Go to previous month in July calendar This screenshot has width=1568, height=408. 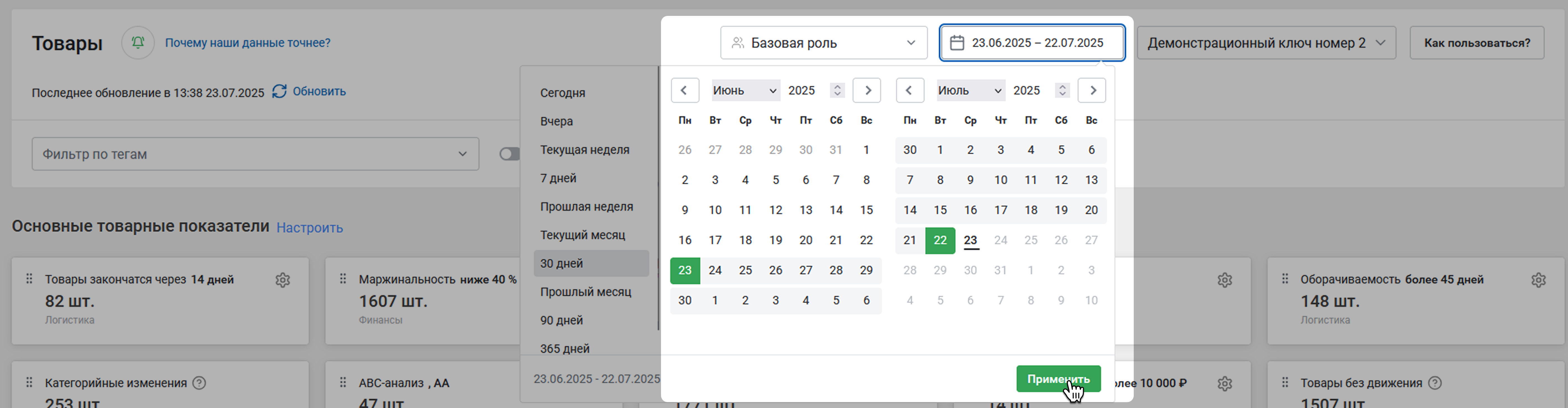click(910, 91)
